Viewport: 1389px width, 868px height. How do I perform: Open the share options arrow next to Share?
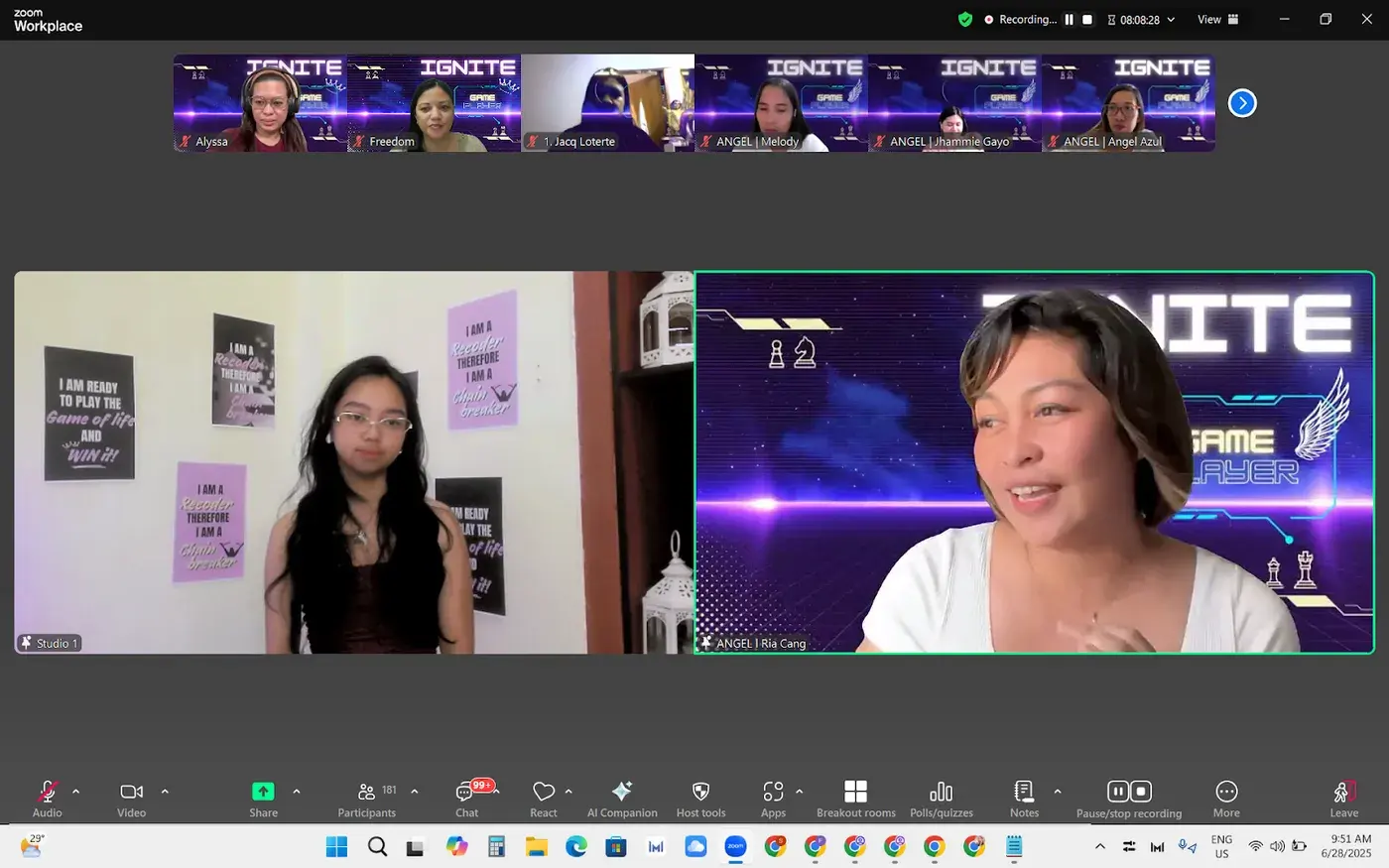(x=297, y=792)
